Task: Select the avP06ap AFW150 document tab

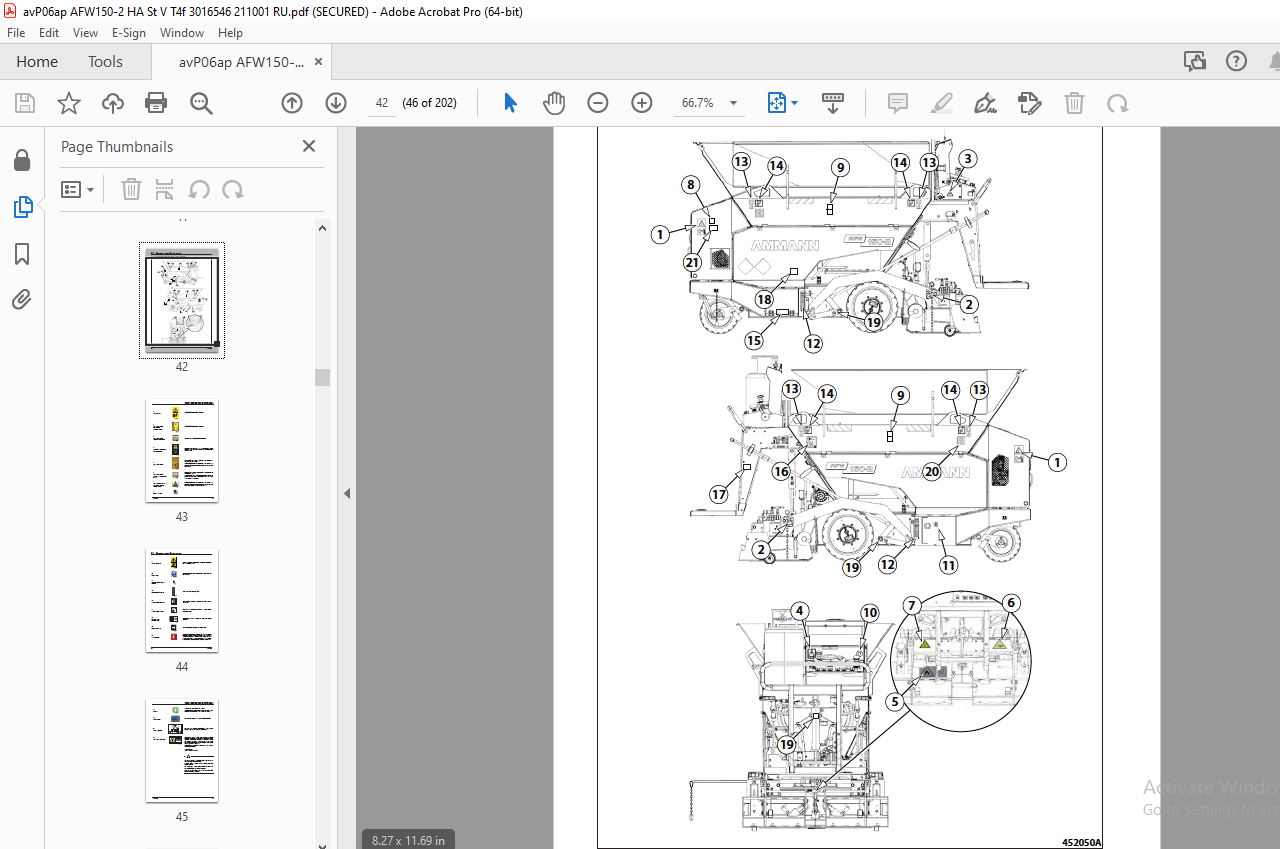Action: [242, 62]
